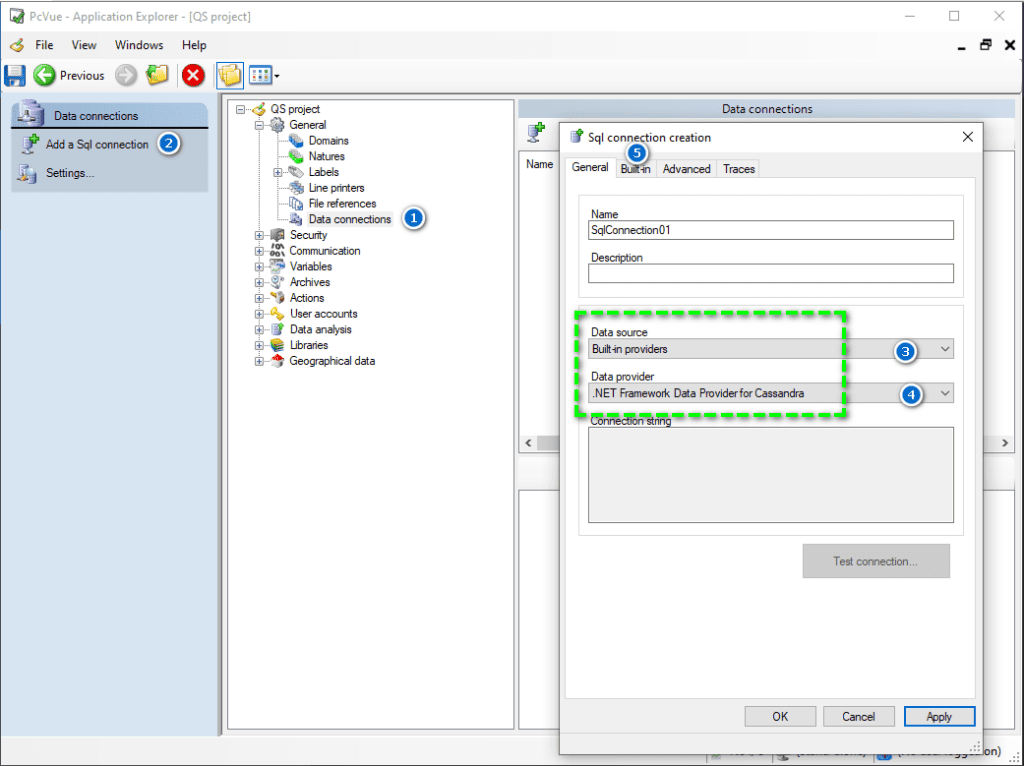Switch to the Built-in tab

tap(635, 168)
